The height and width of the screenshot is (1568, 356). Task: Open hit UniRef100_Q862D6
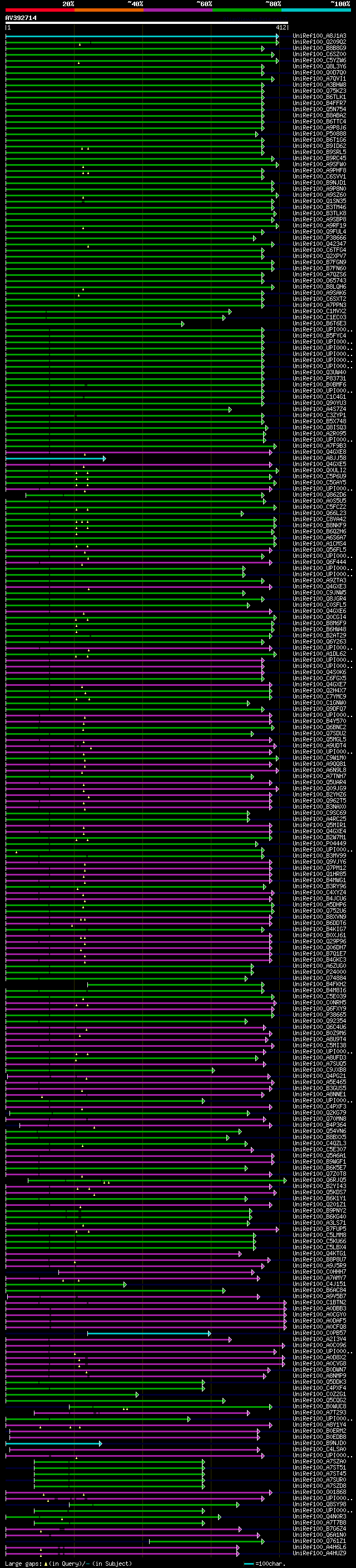pyautogui.click(x=319, y=495)
